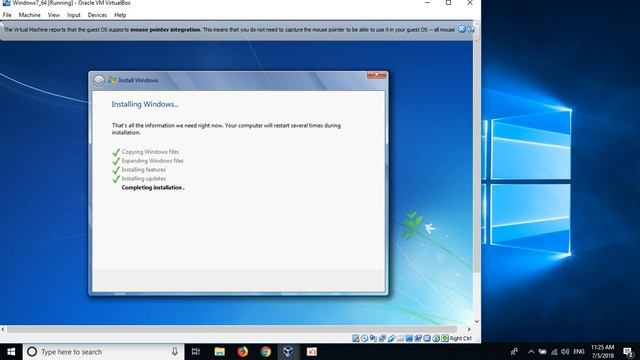
Task: Click the Right Ctrl host key label
Action: (x=460, y=338)
